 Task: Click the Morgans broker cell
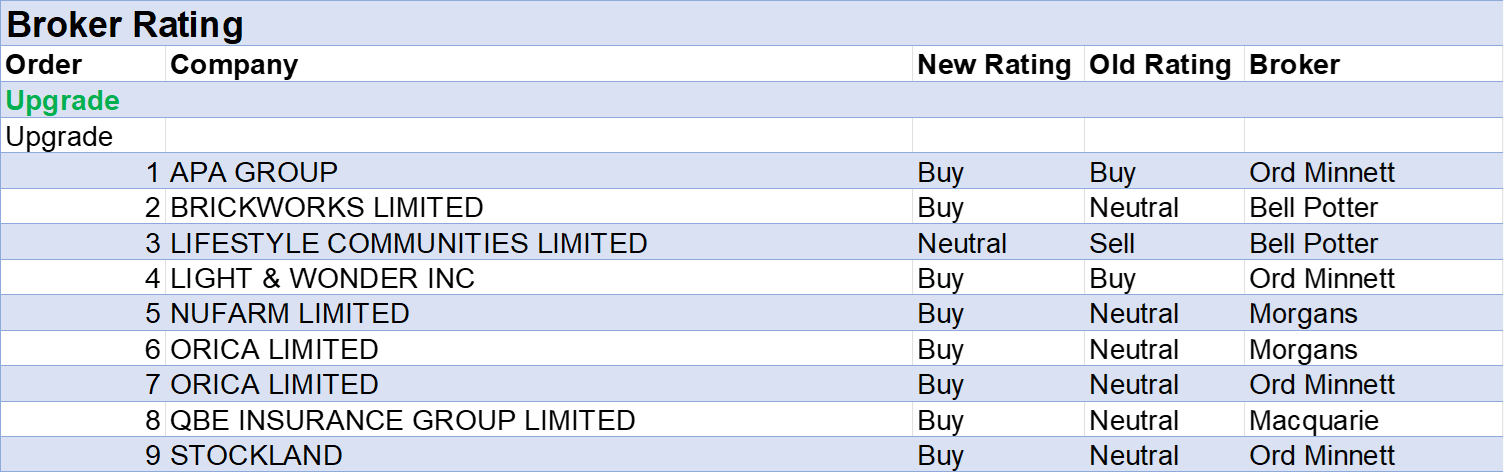(1303, 313)
